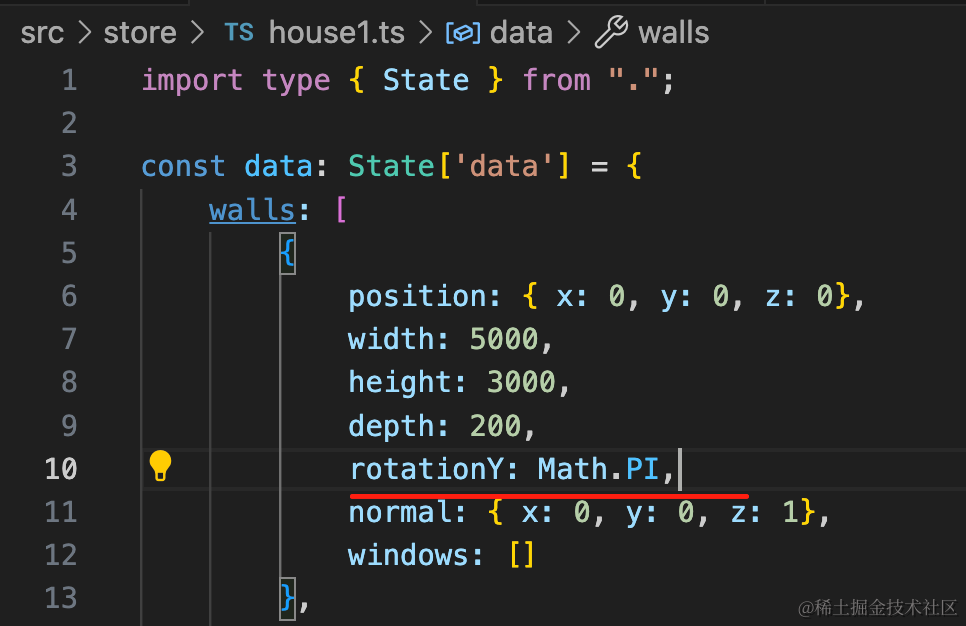This screenshot has height=626, width=966.
Task: Click the 'windows' property name
Action: 408,555
